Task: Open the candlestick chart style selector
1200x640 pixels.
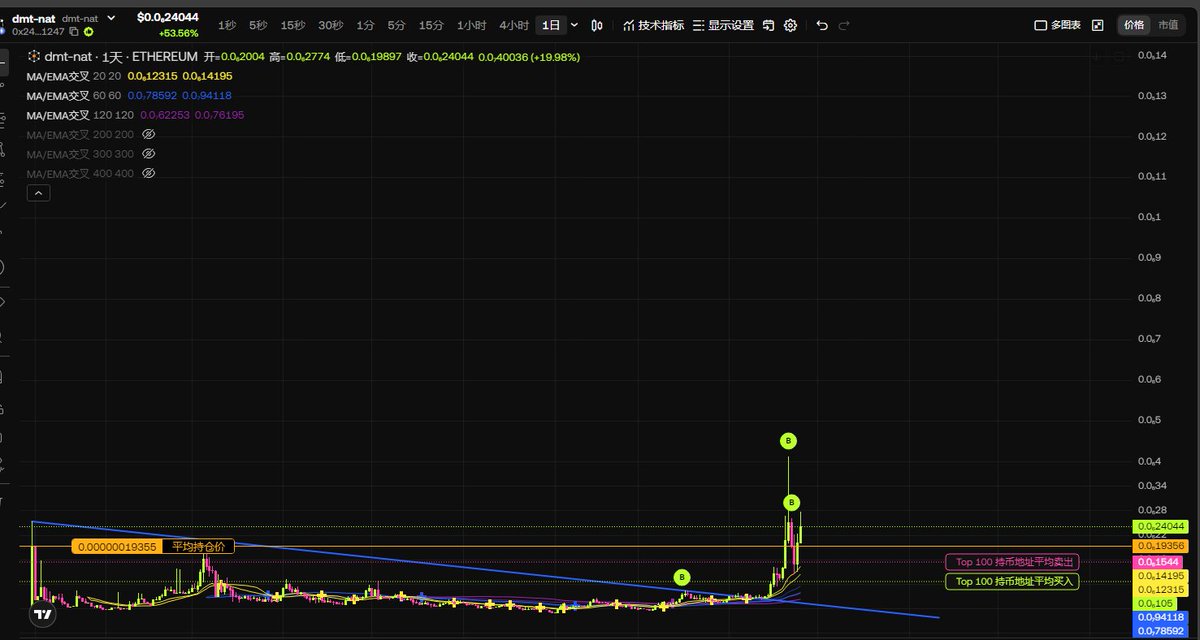Action: pyautogui.click(x=597, y=25)
